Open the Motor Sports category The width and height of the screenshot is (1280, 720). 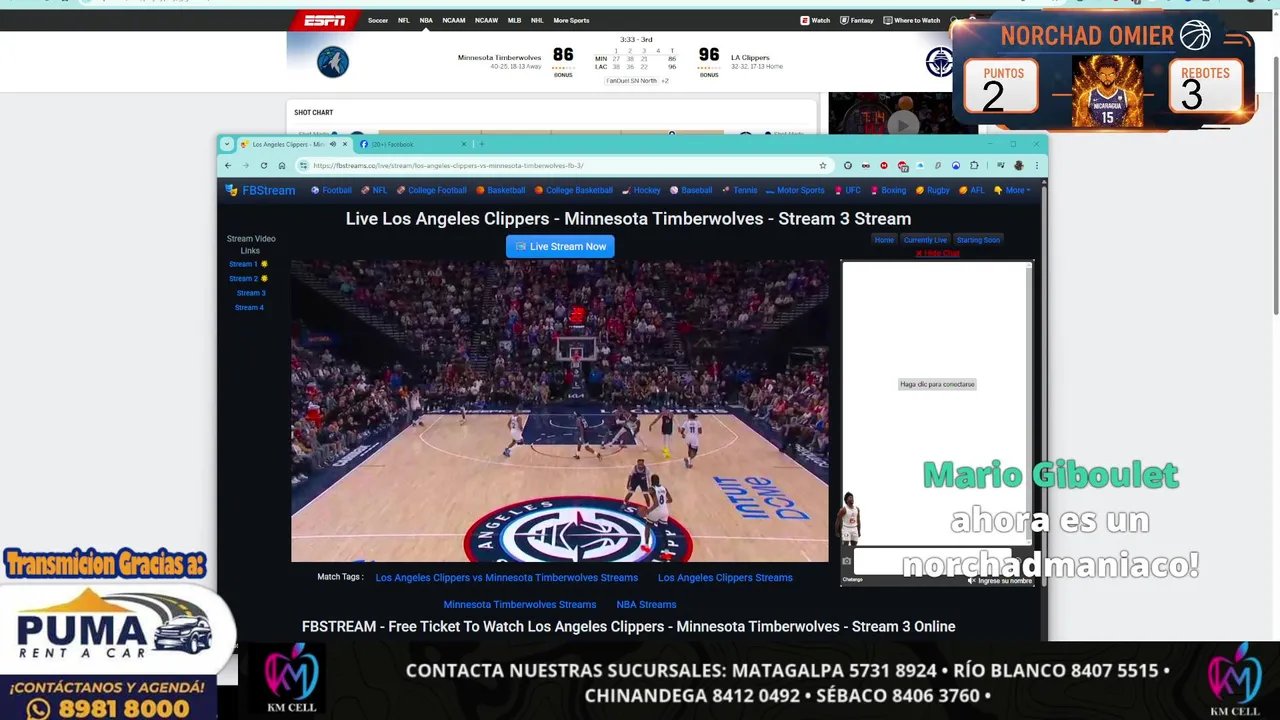coord(795,190)
